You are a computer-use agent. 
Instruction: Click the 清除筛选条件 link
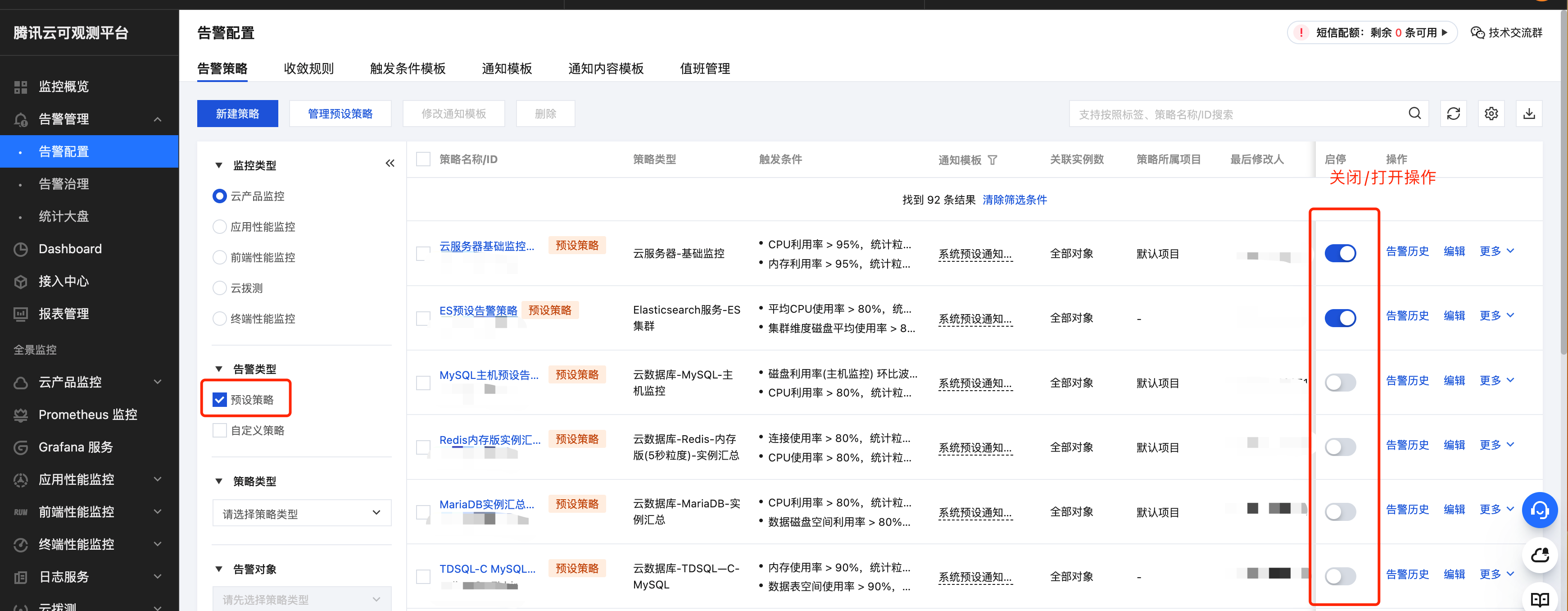tap(1014, 200)
